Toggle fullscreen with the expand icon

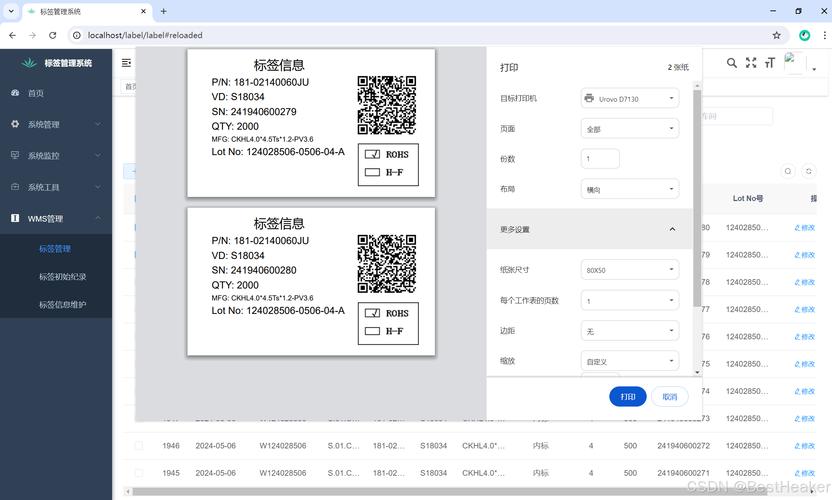tap(751, 63)
